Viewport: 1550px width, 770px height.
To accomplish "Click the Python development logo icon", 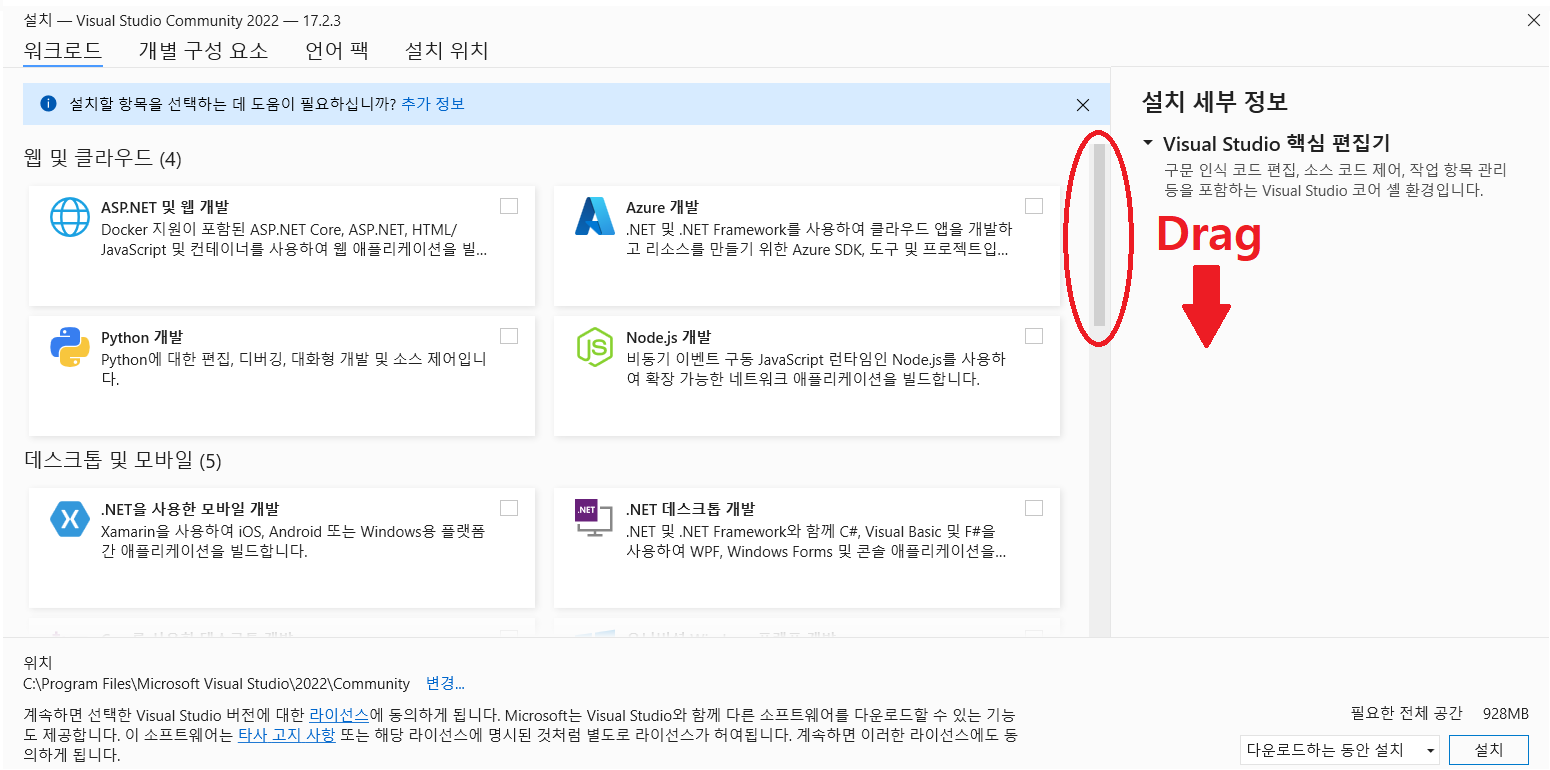I will click(70, 347).
